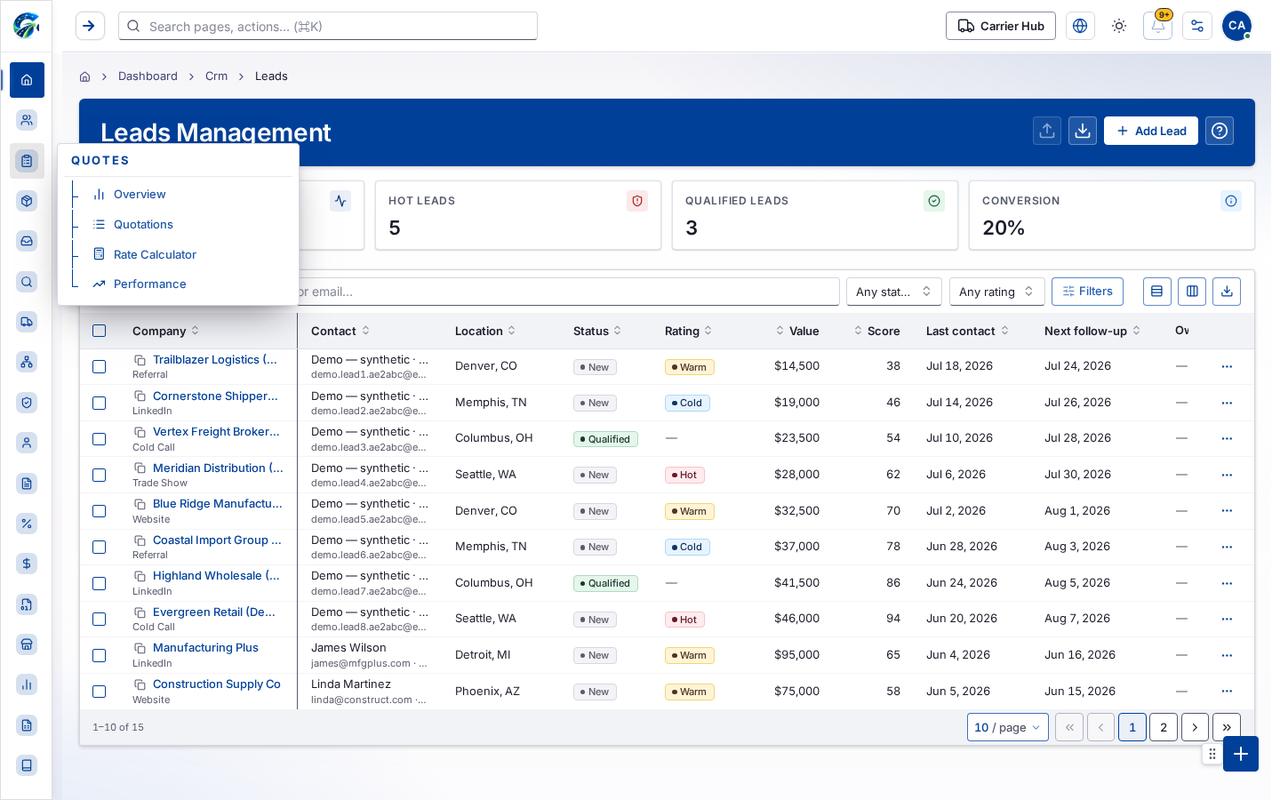Choose Performance in the Quotes menu

click(x=150, y=284)
